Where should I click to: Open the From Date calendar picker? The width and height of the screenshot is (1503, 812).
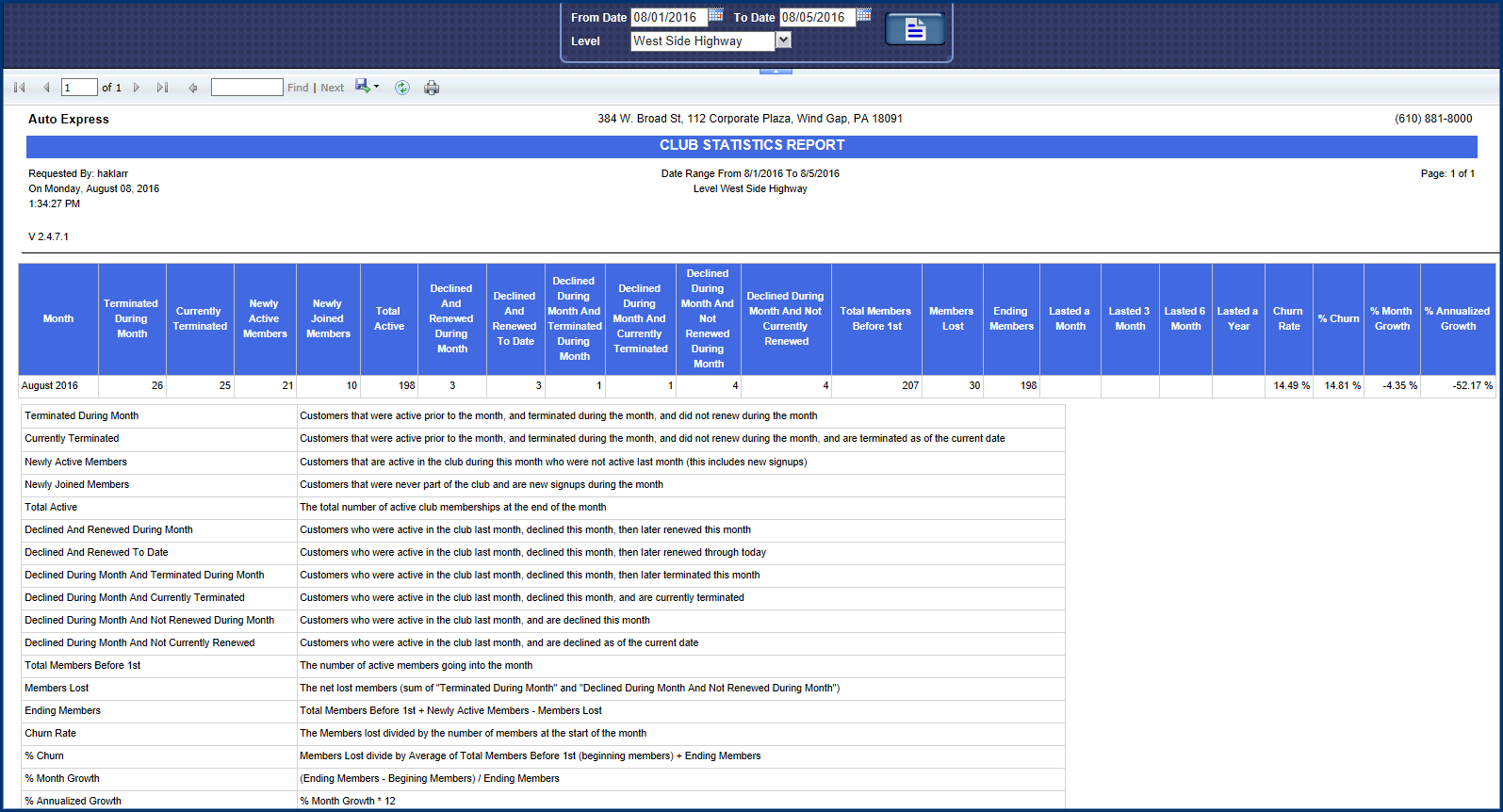pos(716,15)
